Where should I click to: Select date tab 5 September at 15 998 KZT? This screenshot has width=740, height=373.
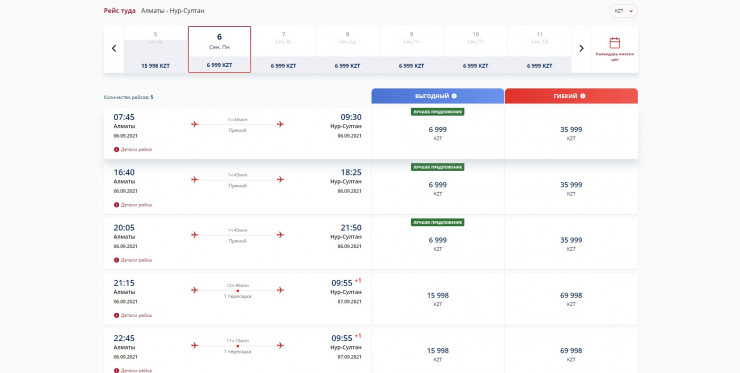coord(155,50)
